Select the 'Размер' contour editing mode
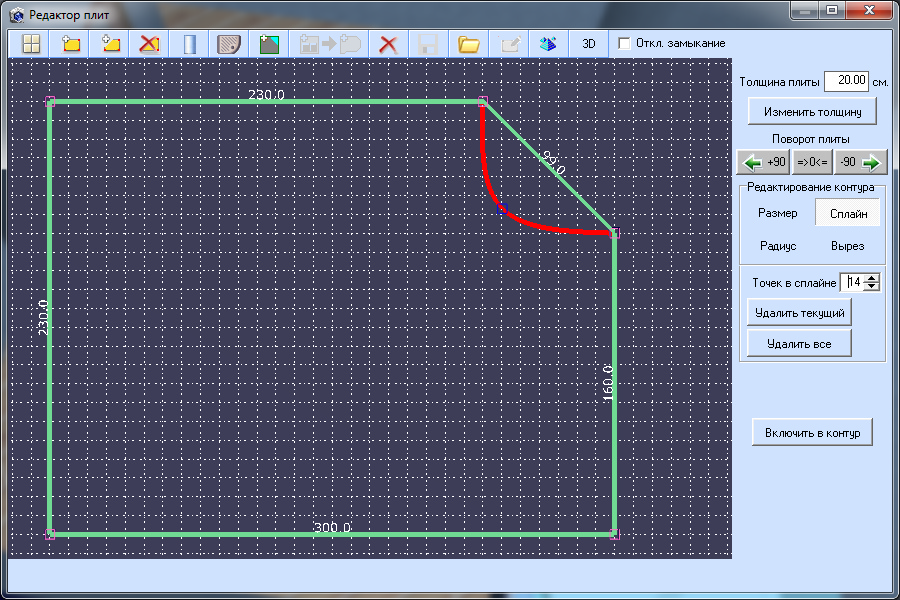 click(x=777, y=213)
